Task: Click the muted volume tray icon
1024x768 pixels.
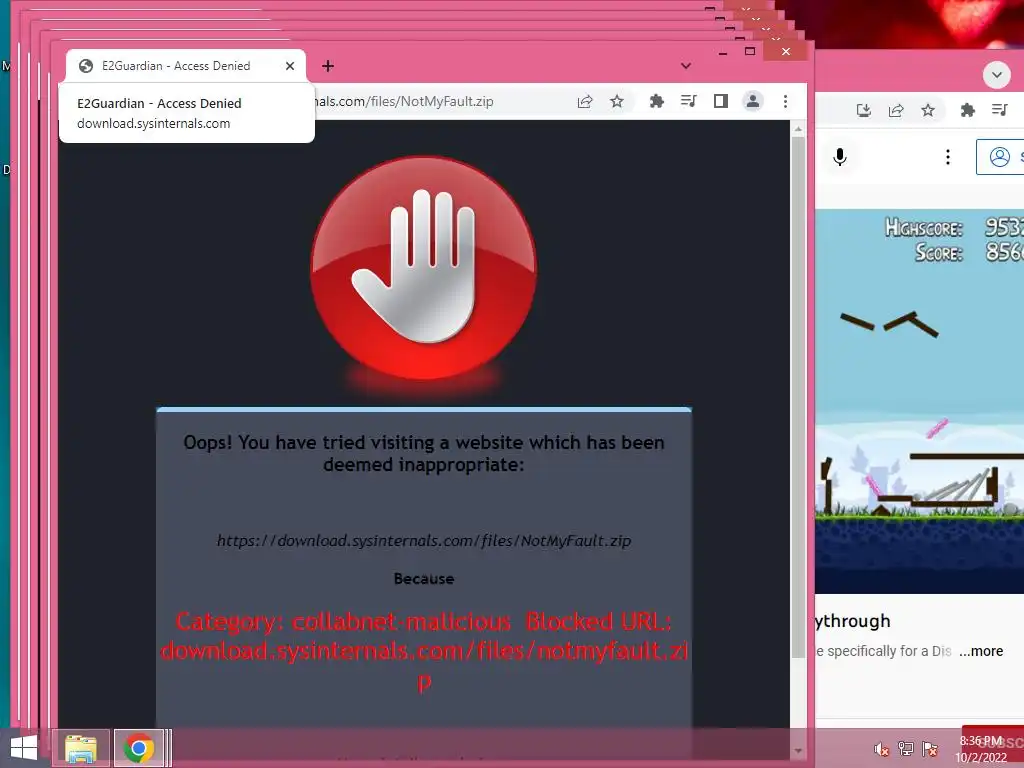Action: (x=881, y=749)
